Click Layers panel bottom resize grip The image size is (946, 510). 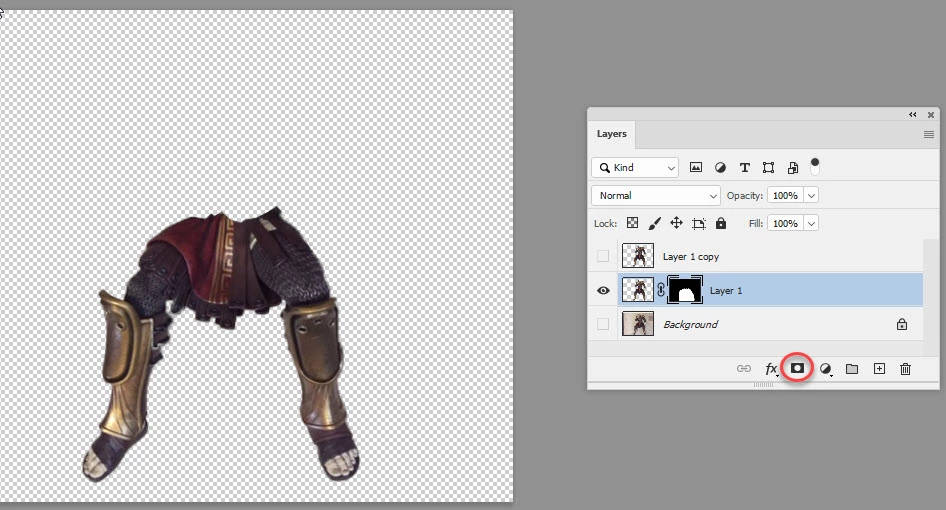point(763,385)
